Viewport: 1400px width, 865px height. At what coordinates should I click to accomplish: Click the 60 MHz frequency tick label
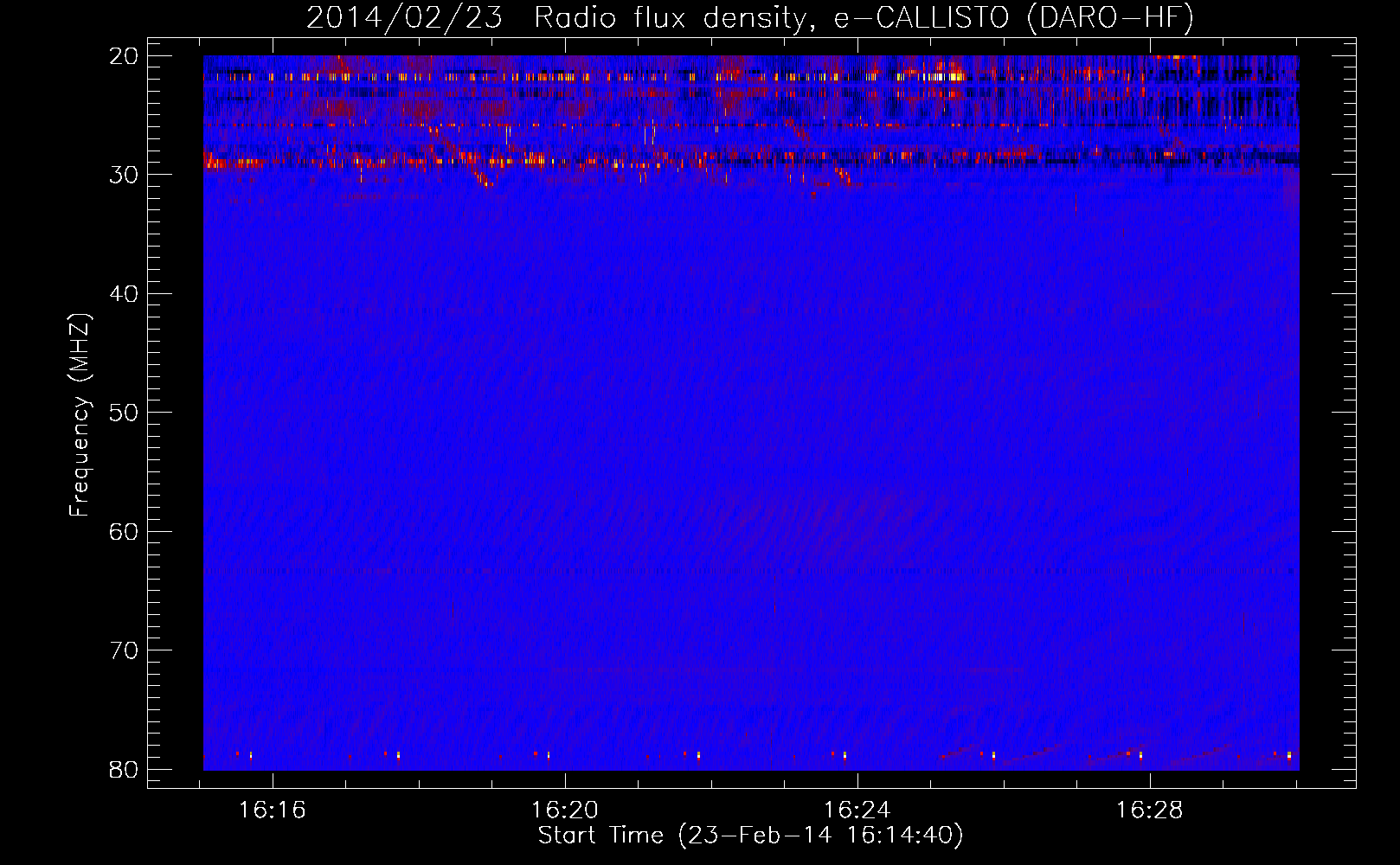coord(124,532)
